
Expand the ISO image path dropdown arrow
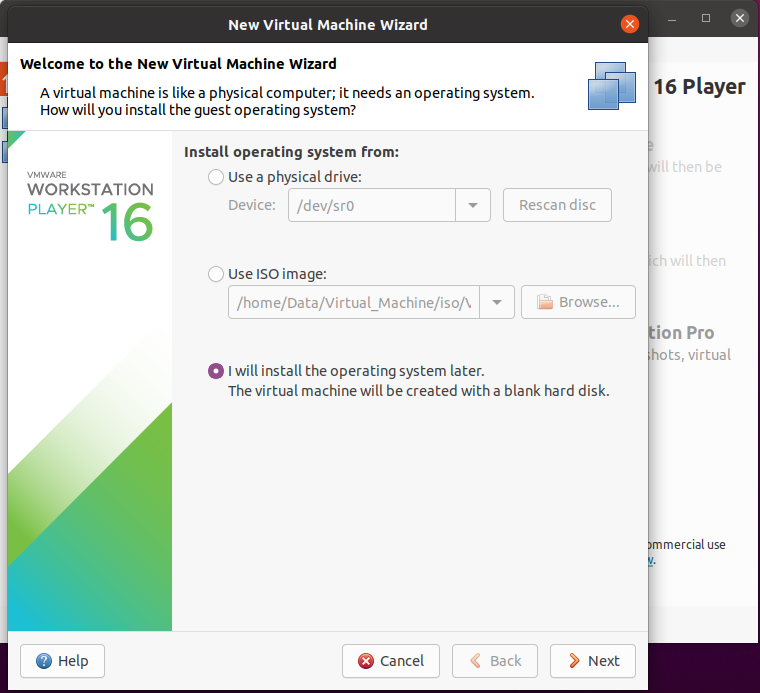click(497, 302)
